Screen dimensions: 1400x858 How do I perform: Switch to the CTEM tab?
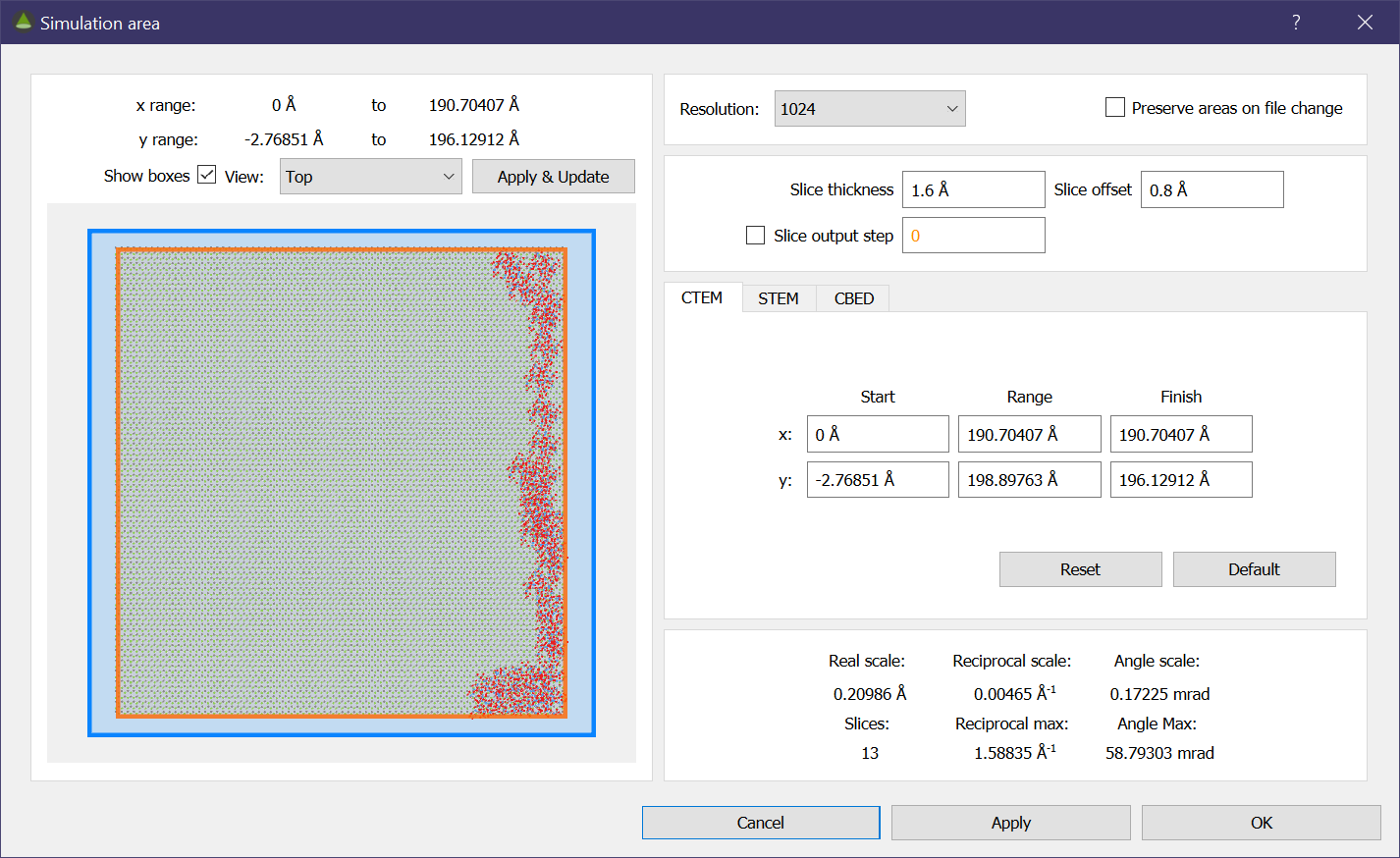pyautogui.click(x=702, y=297)
